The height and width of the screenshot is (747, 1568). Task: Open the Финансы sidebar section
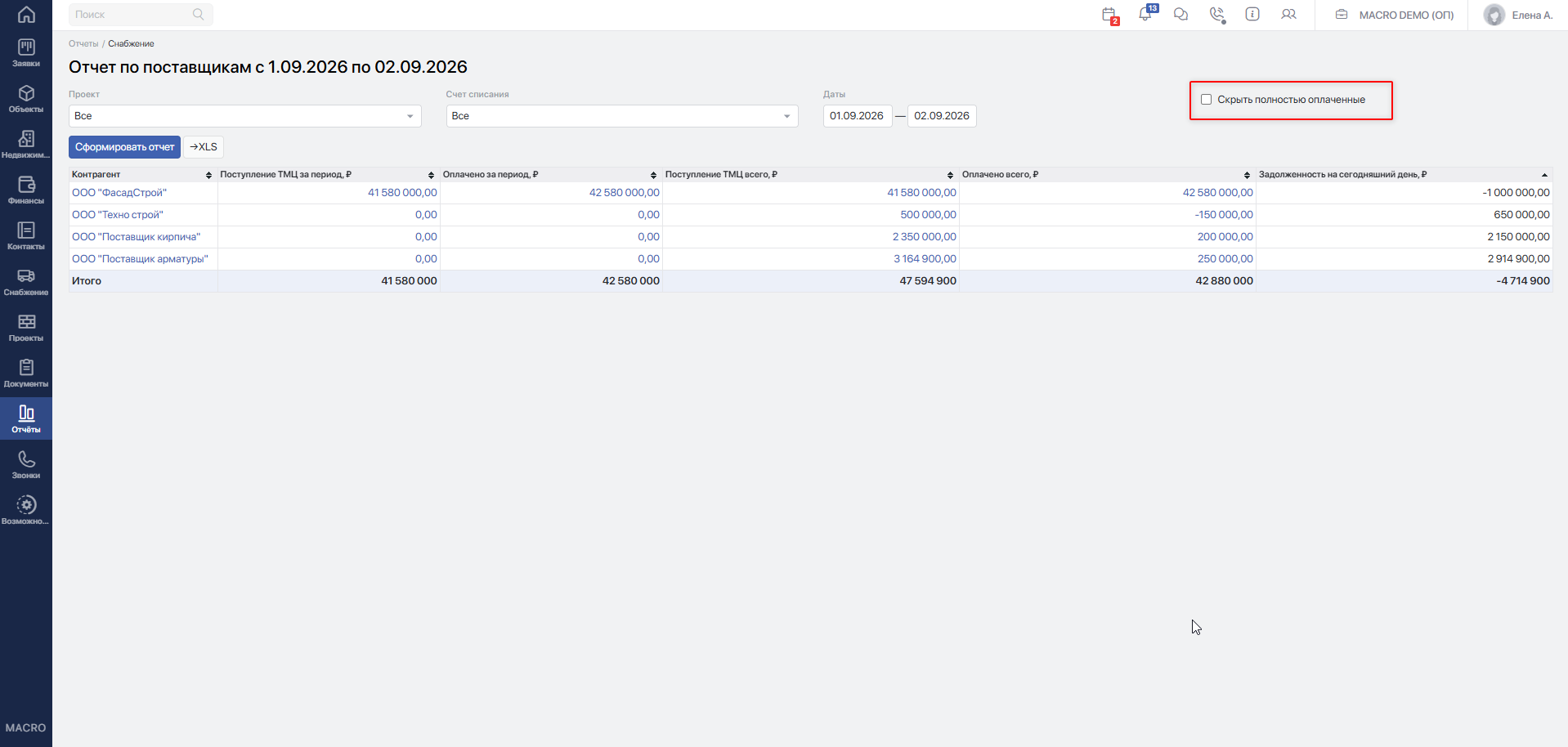coord(26,190)
